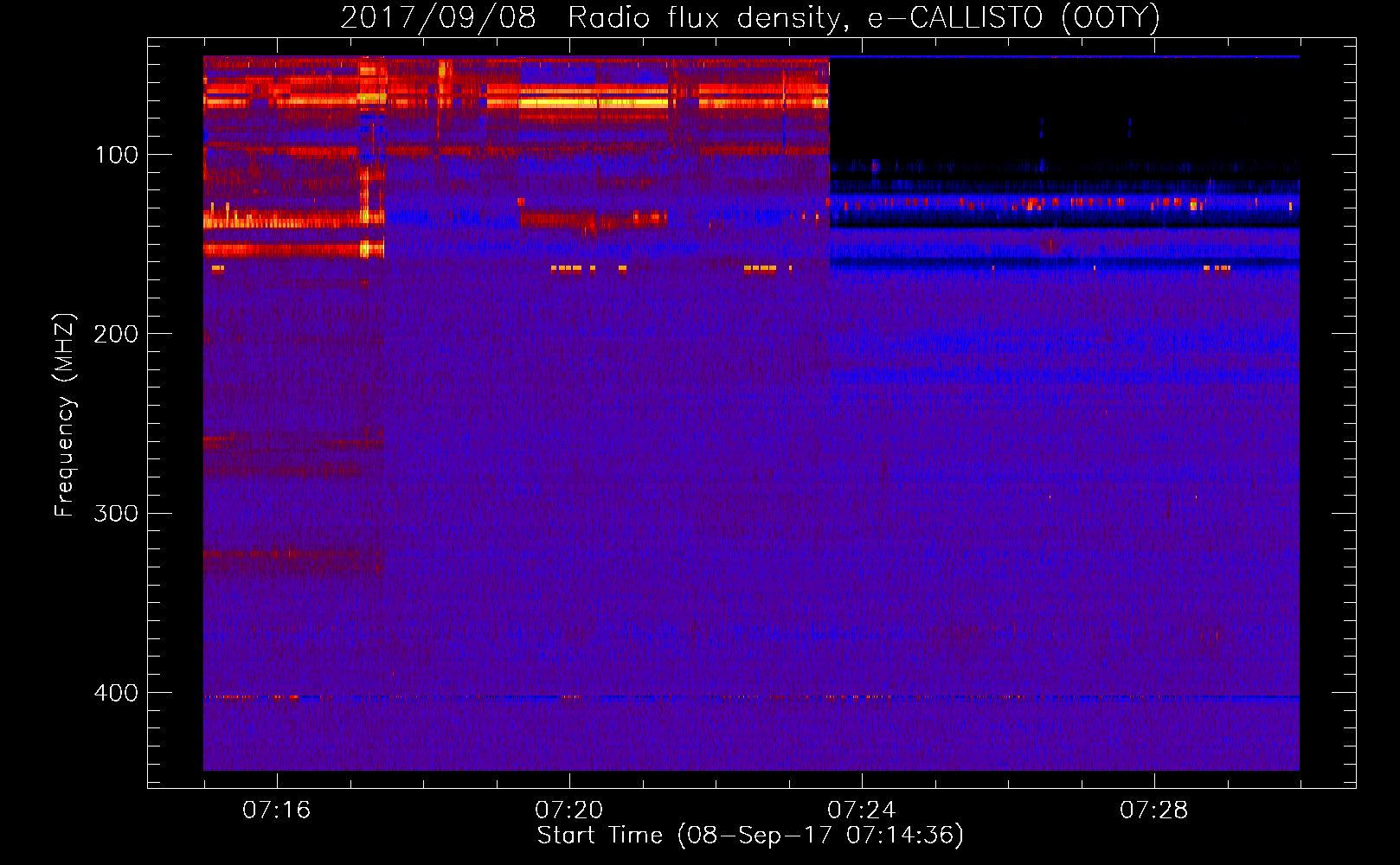This screenshot has width=1400, height=865.
Task: Click the 07:24 time tick label
Action: point(862,811)
